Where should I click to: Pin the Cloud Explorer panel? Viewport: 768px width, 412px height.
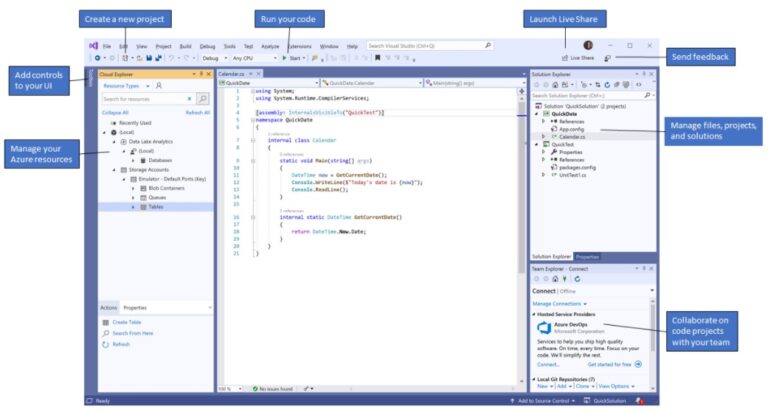click(201, 73)
